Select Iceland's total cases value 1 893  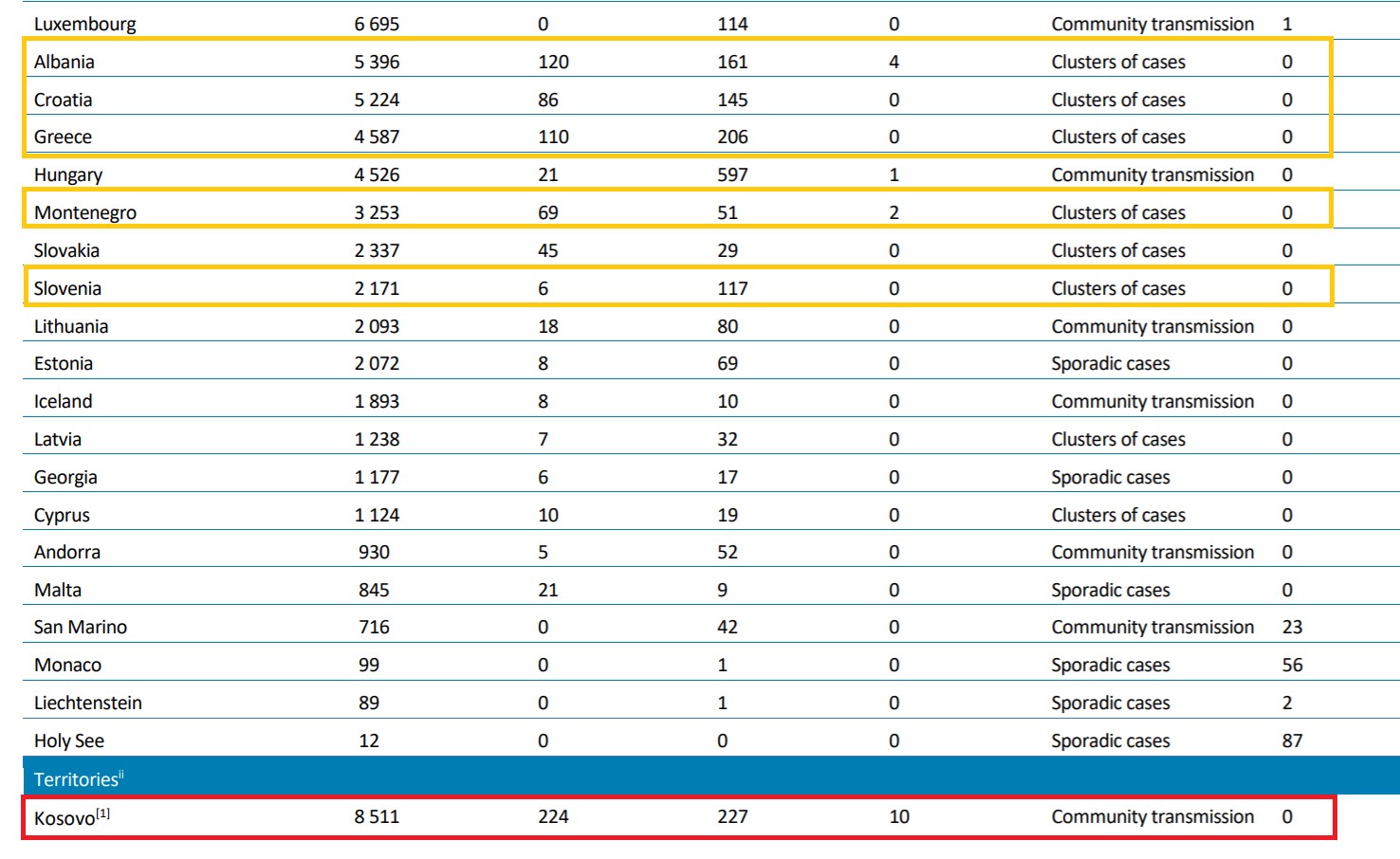[377, 401]
